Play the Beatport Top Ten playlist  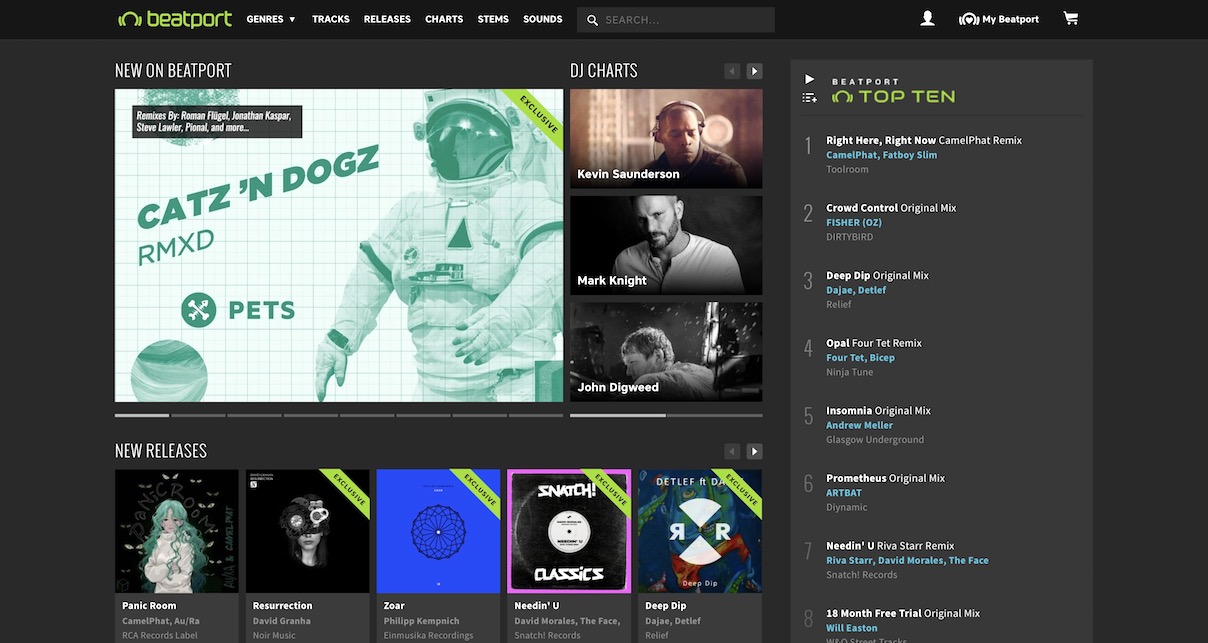coord(809,78)
